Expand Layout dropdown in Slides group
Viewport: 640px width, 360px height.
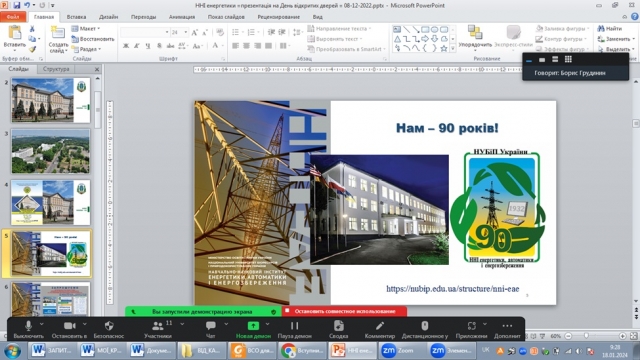tap(86, 29)
